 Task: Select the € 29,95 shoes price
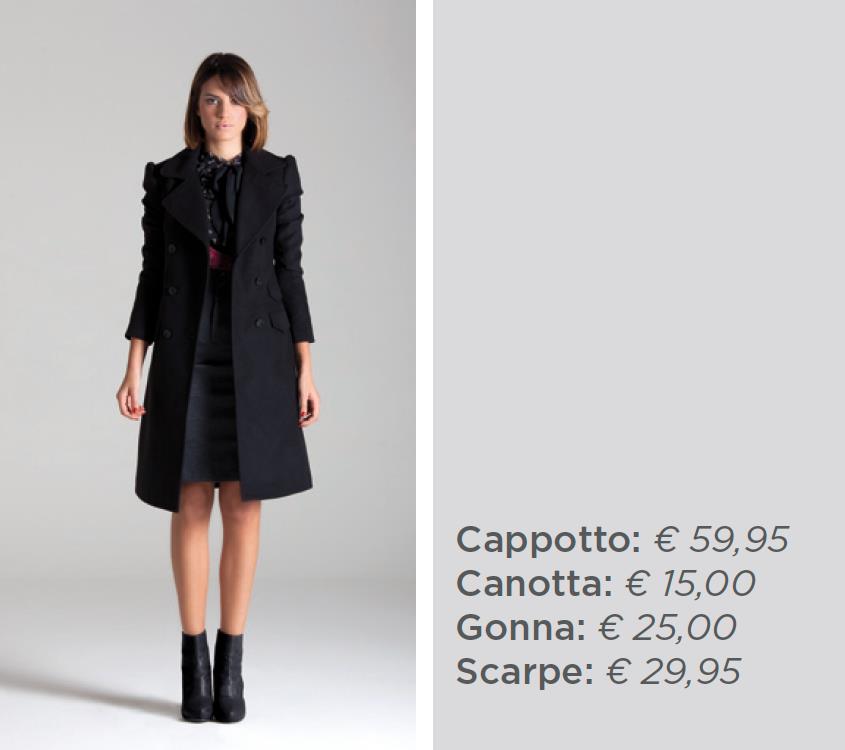[674, 671]
